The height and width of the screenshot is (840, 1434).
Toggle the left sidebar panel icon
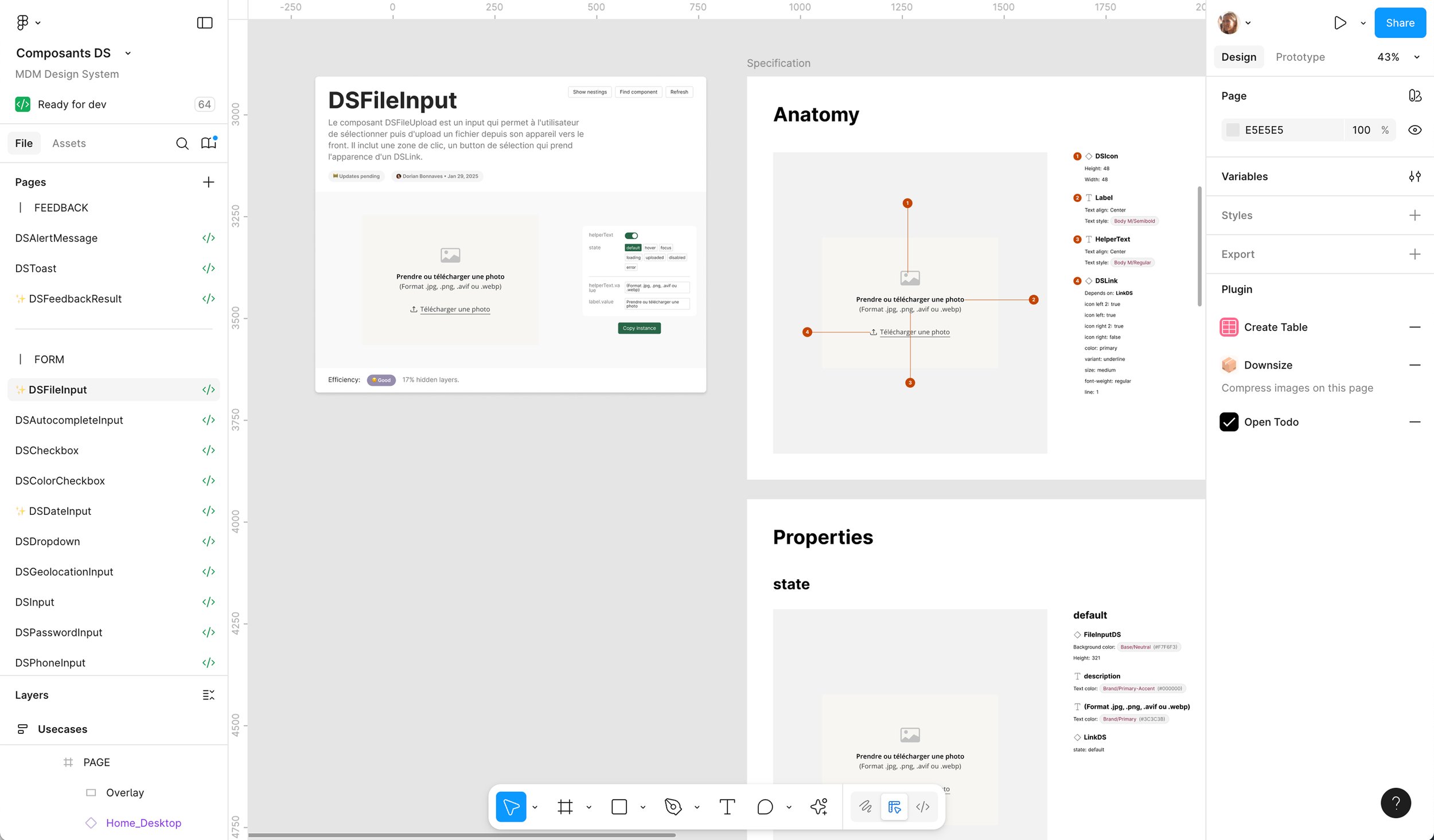(205, 23)
